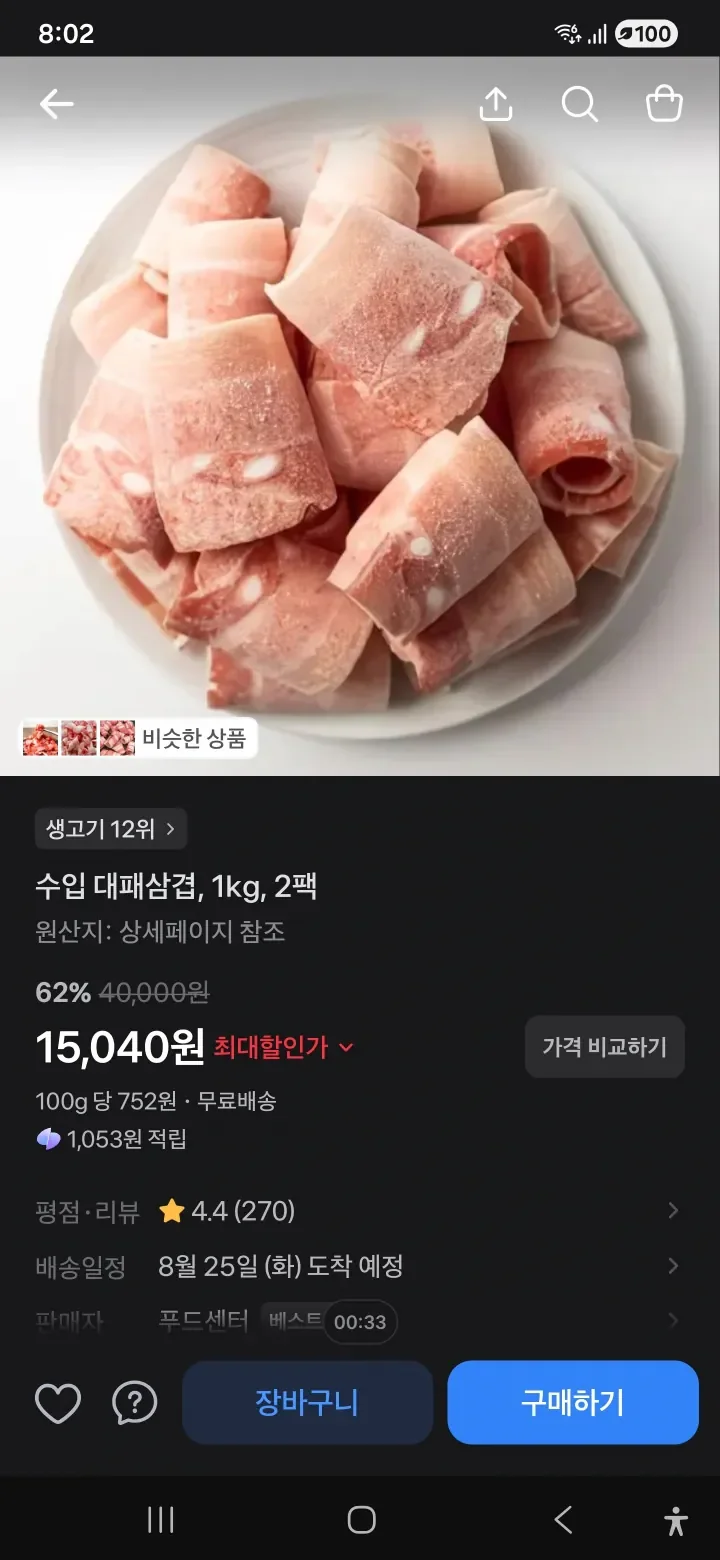Tap the Android back navigation icon
Image resolution: width=720 pixels, height=1560 pixels.
tap(563, 1520)
